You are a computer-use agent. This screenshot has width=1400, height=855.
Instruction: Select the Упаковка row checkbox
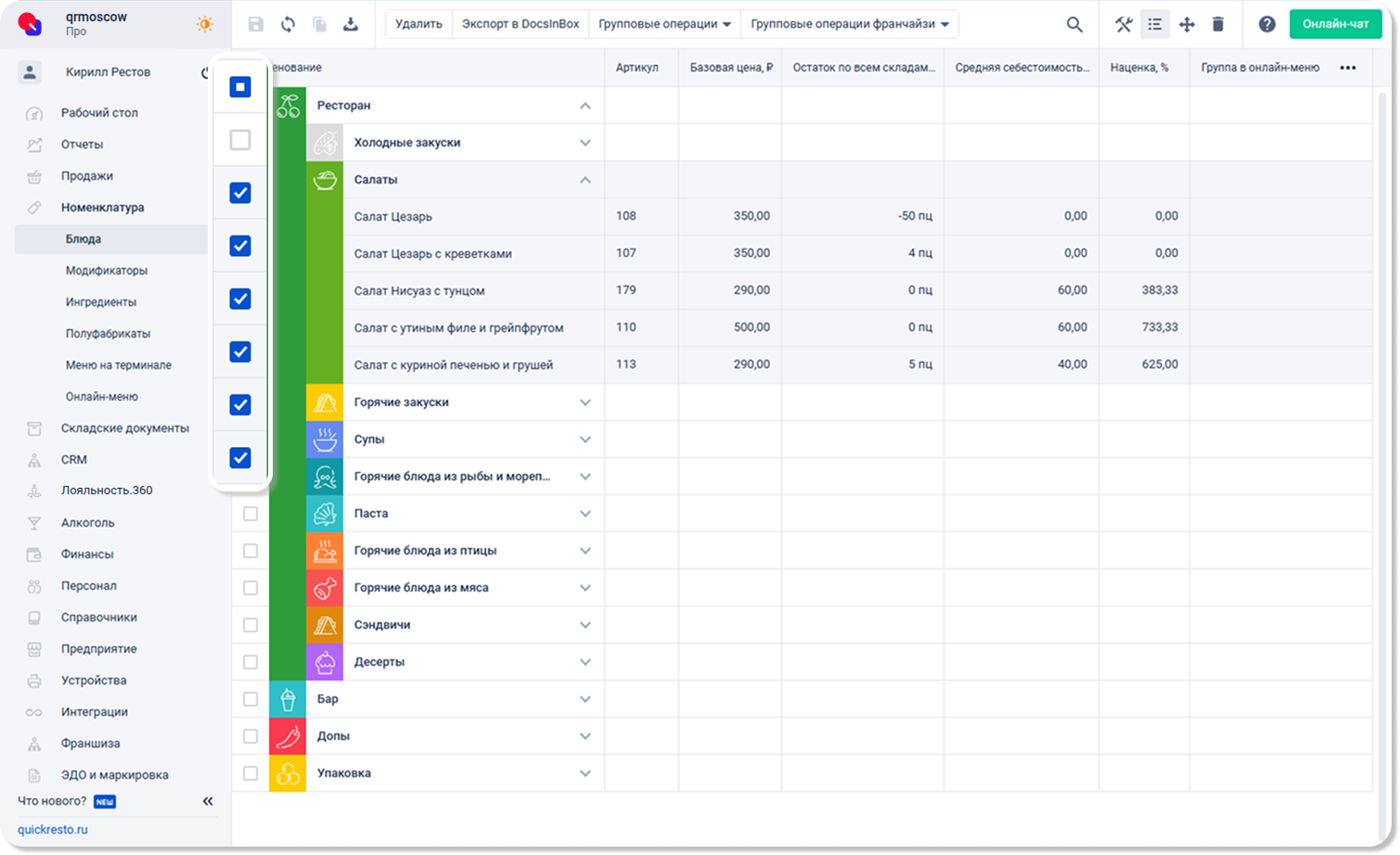pos(250,773)
